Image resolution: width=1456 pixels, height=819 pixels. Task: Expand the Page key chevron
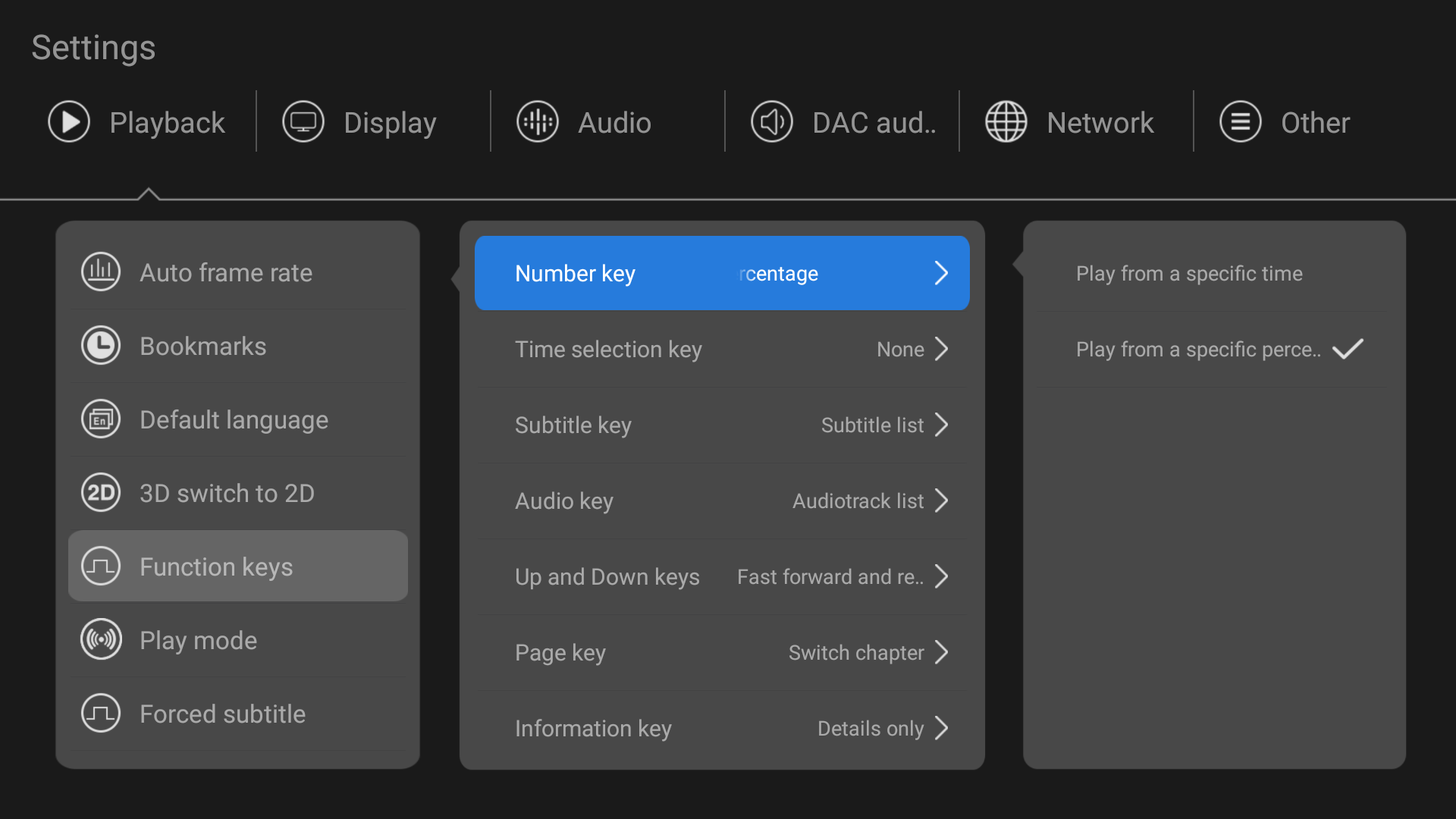click(x=941, y=652)
